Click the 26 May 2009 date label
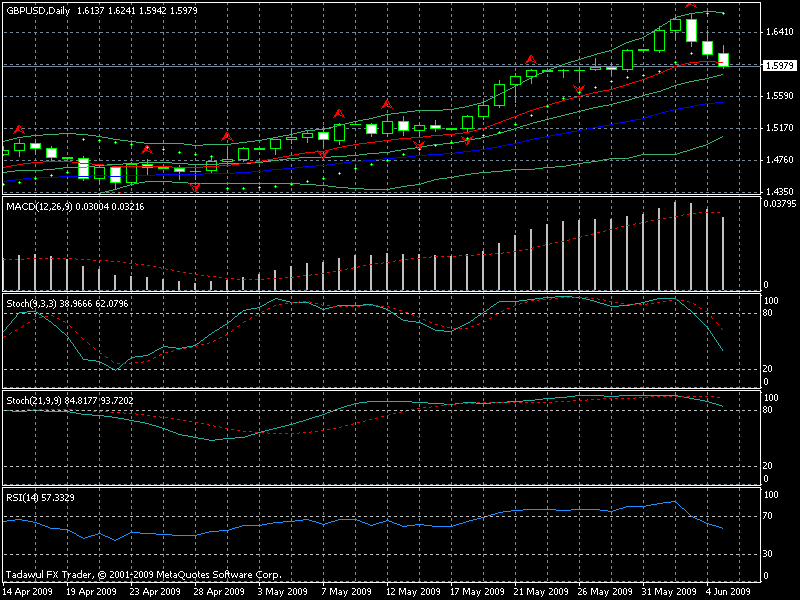The width and height of the screenshot is (800, 600). point(605,592)
